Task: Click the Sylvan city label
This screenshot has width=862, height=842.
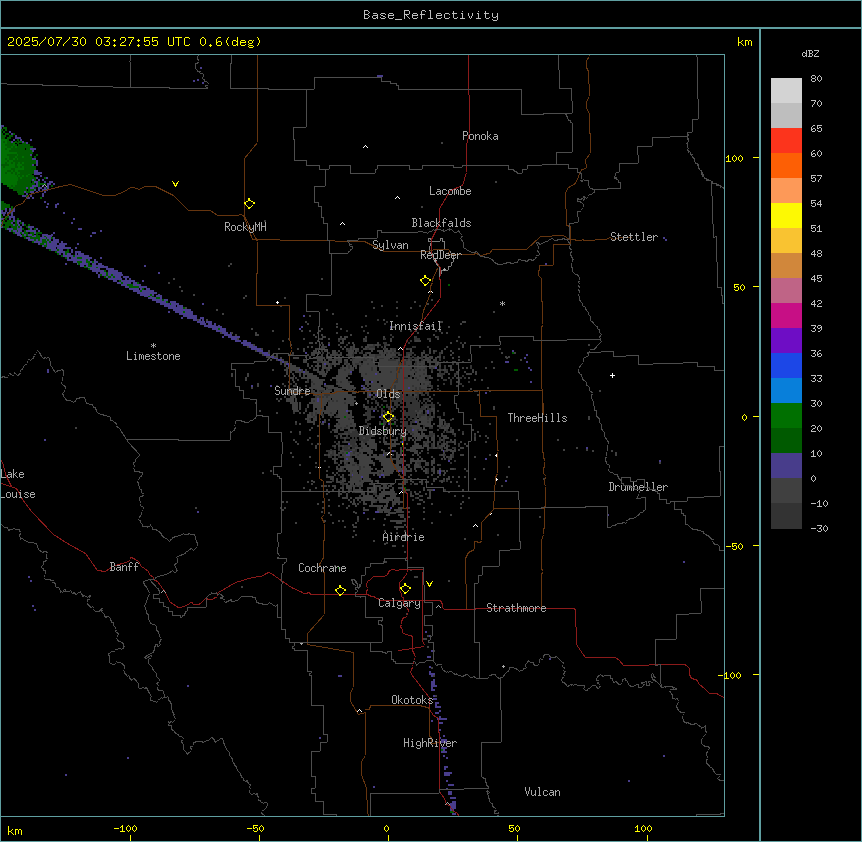Action: (x=390, y=245)
